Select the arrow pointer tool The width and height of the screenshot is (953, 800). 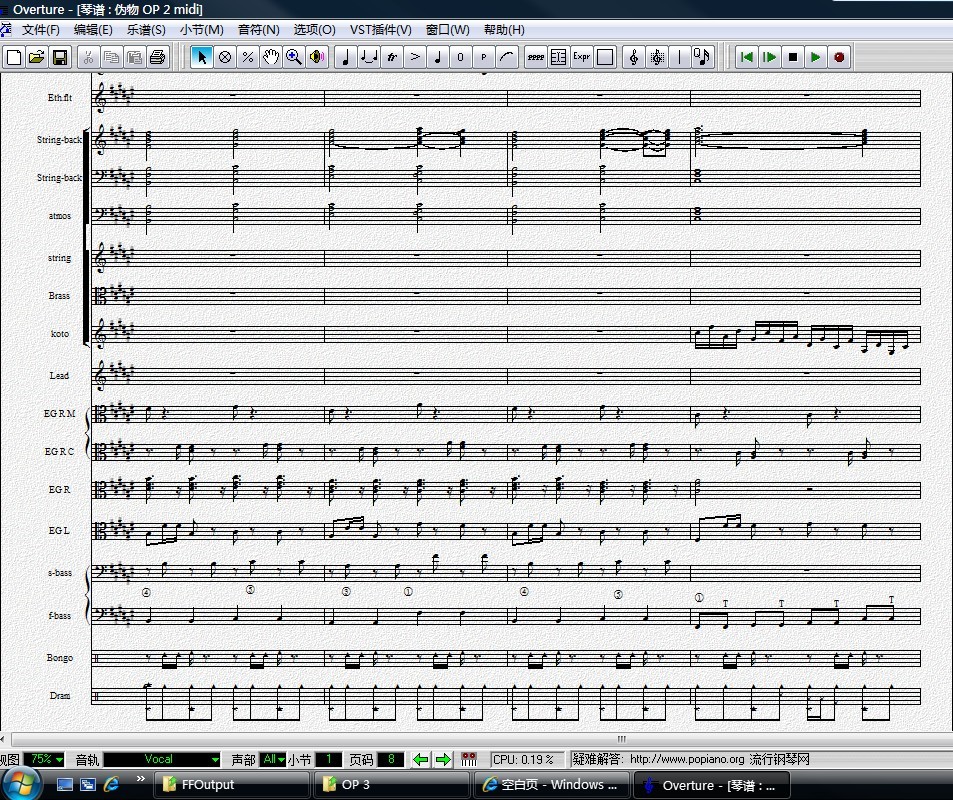click(202, 57)
